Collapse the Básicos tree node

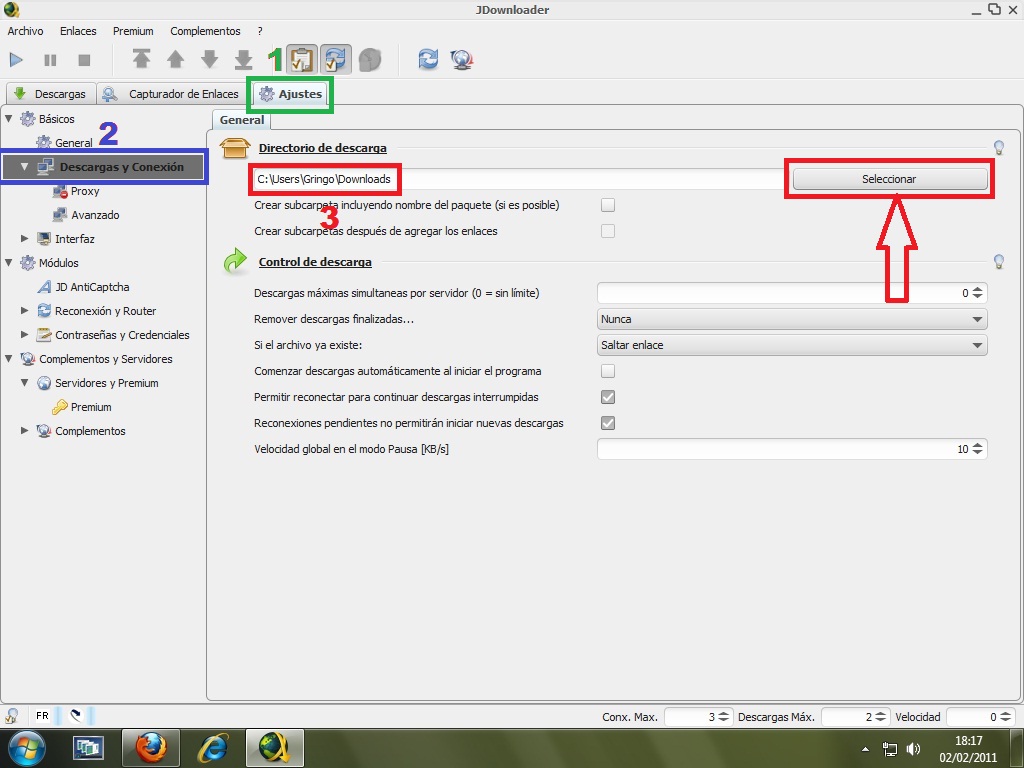9,119
